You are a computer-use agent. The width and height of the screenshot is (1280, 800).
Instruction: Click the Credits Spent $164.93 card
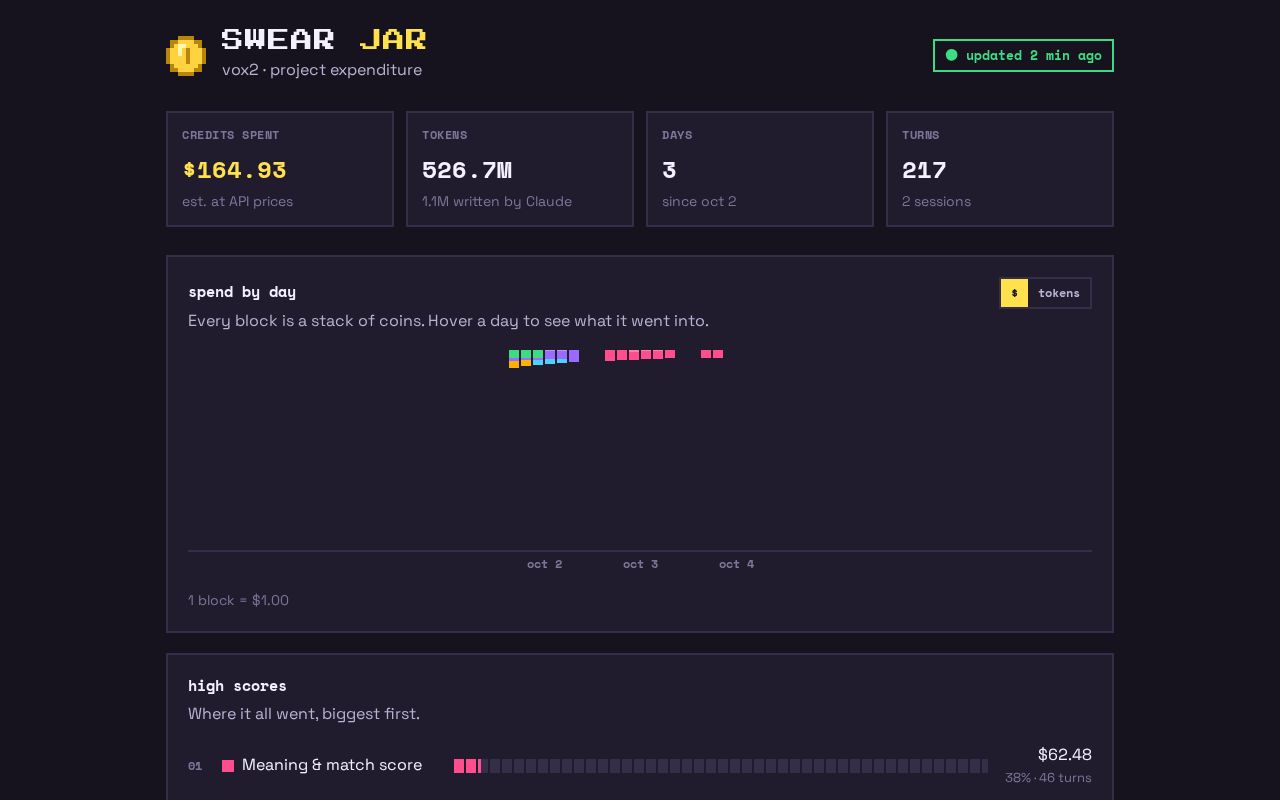point(280,169)
